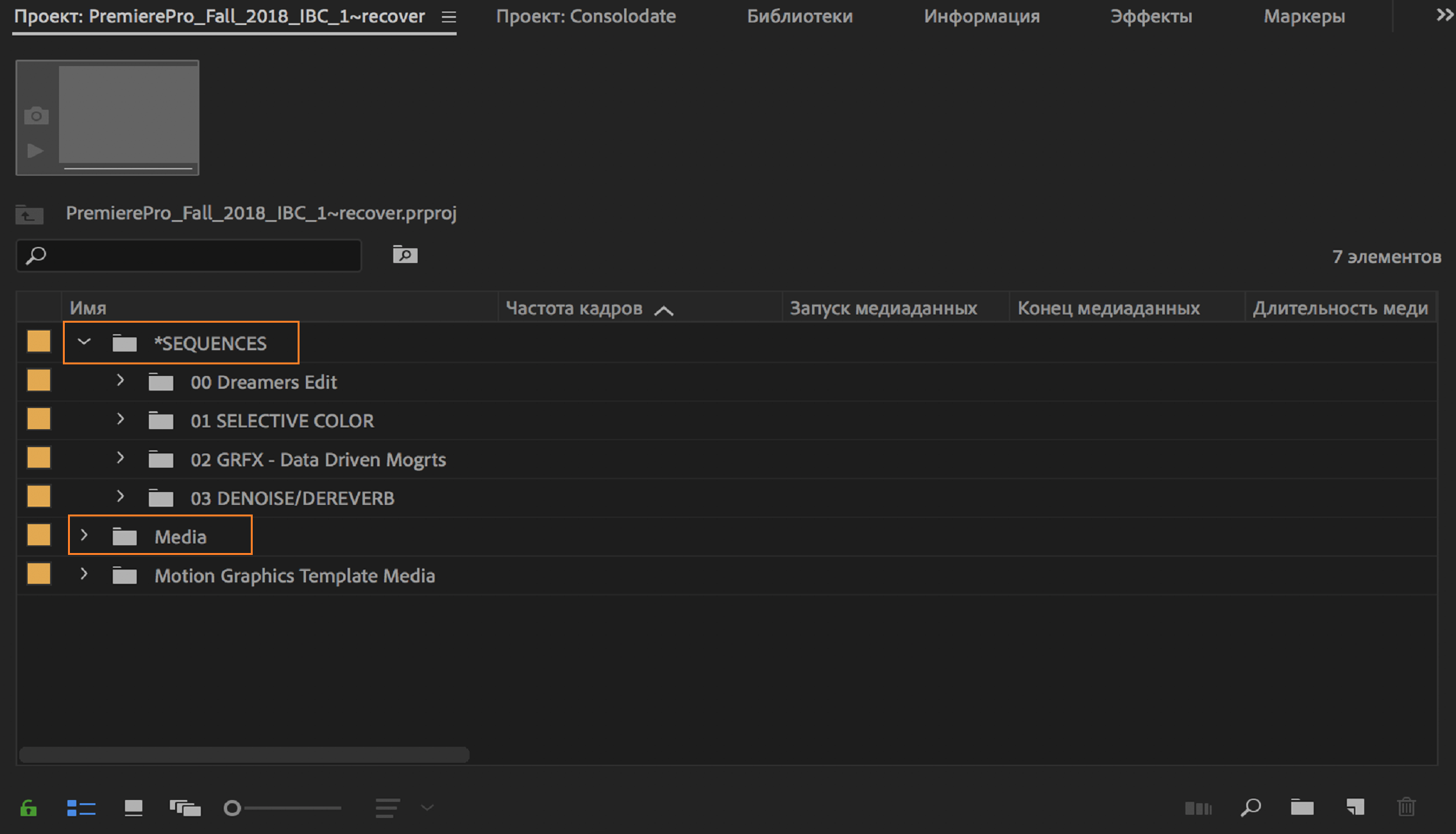Click the trash Clear icon
Image resolution: width=1456 pixels, height=834 pixels.
coord(1407,808)
